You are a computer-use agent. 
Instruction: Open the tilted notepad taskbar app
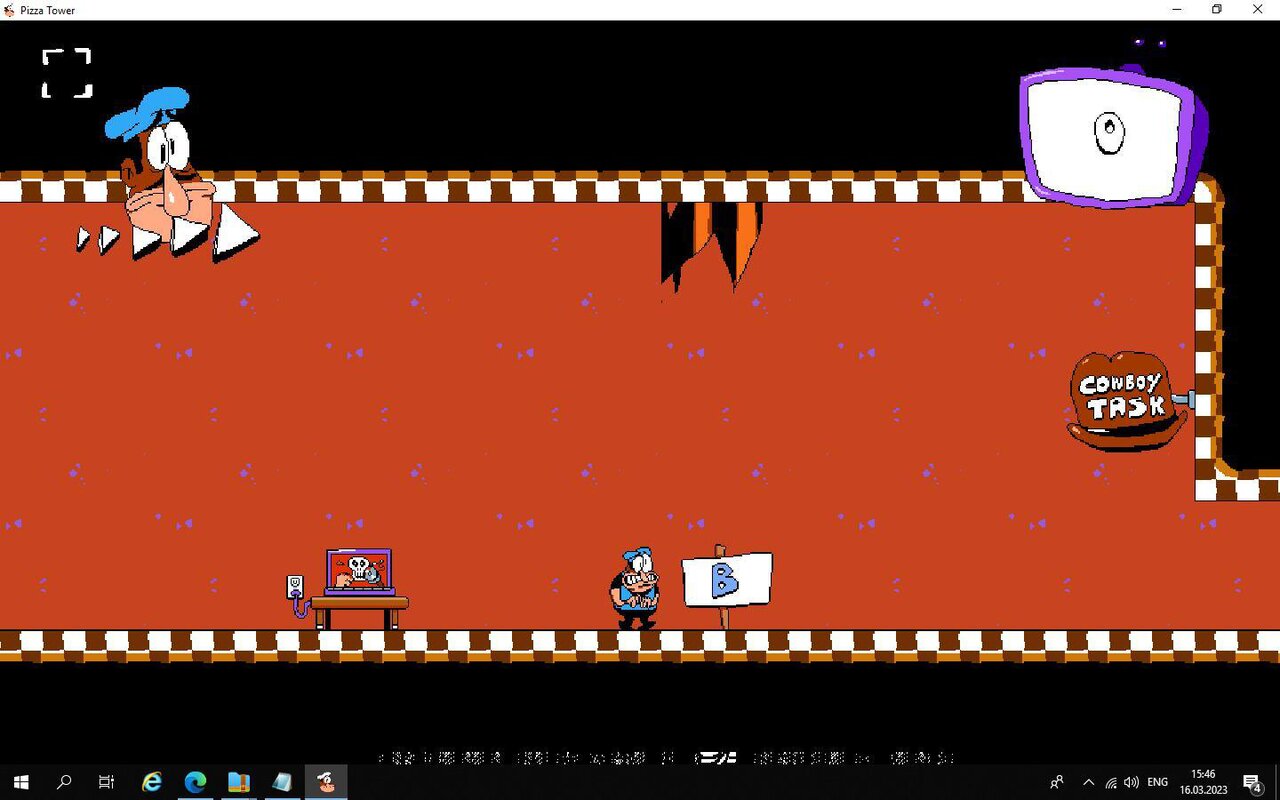tap(282, 782)
